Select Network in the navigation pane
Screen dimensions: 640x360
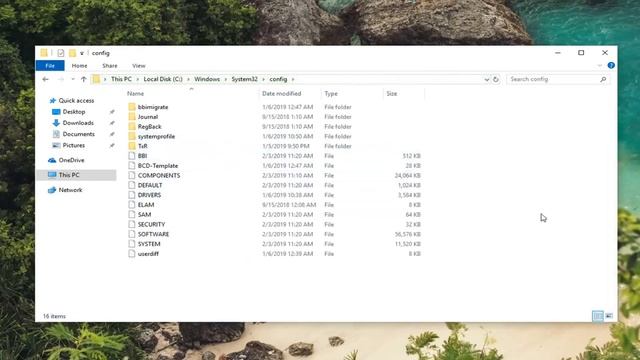coord(70,190)
